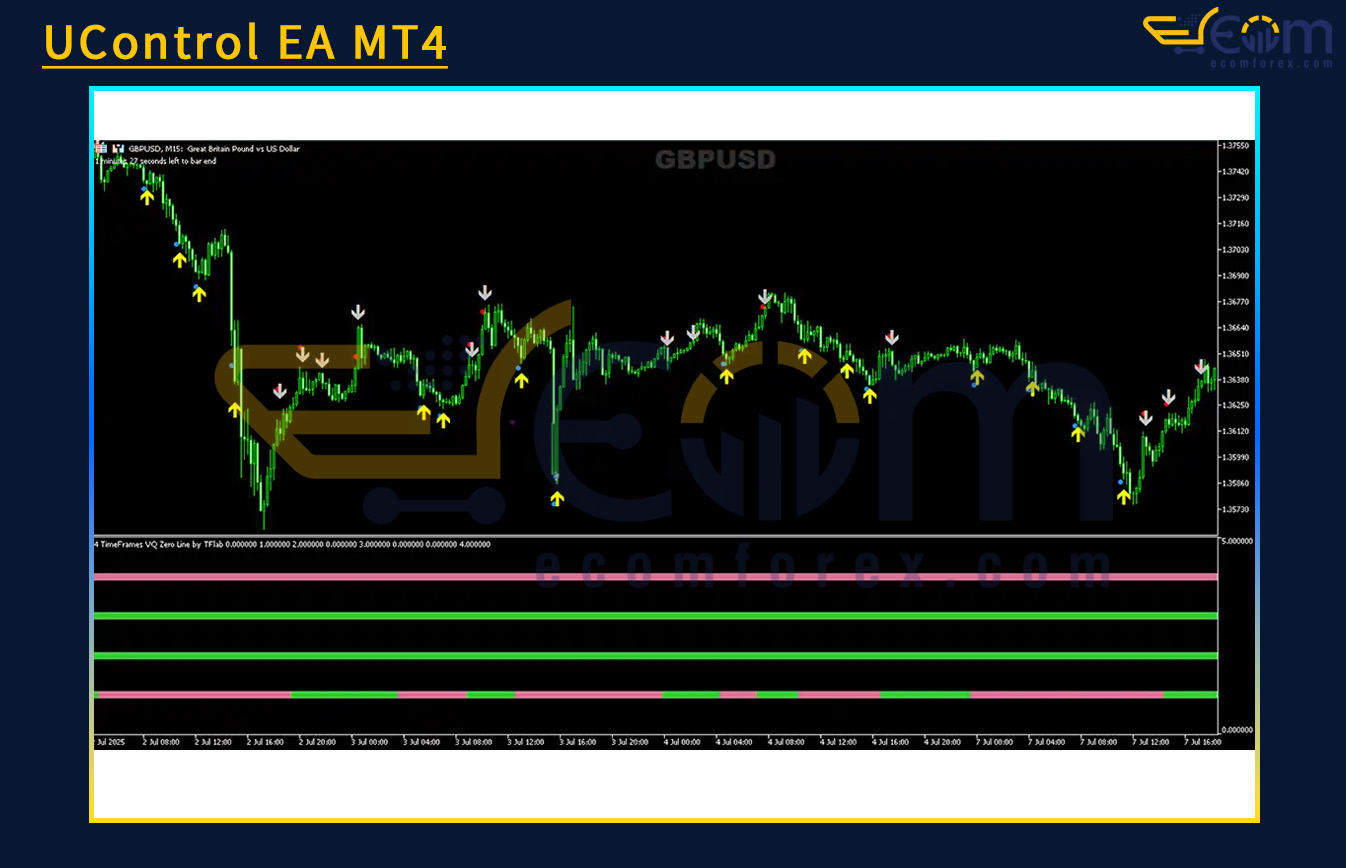Click price level 1.36250 on the axis
Screen dimensions: 1346x868
1236,405
